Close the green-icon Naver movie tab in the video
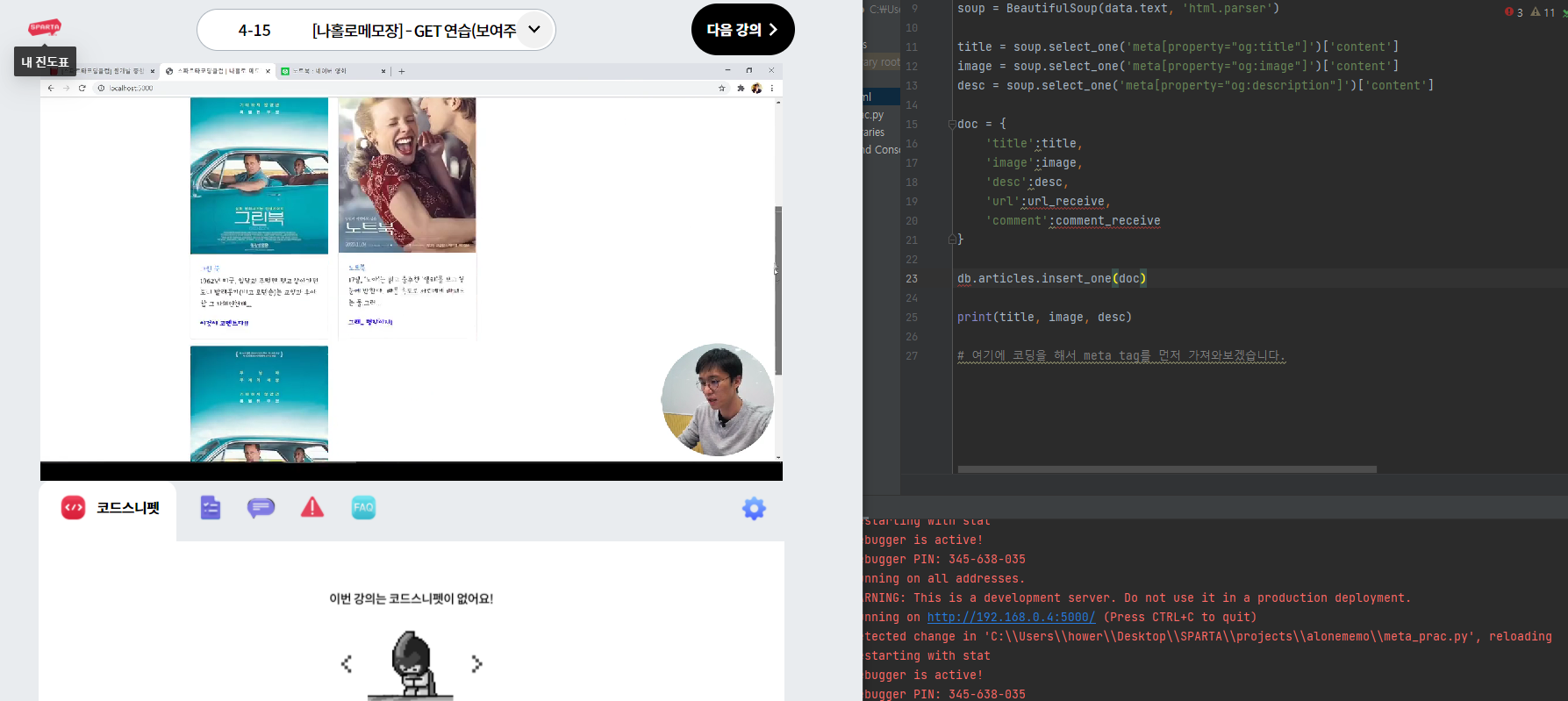Screen dimensions: 1568x701 [383, 71]
